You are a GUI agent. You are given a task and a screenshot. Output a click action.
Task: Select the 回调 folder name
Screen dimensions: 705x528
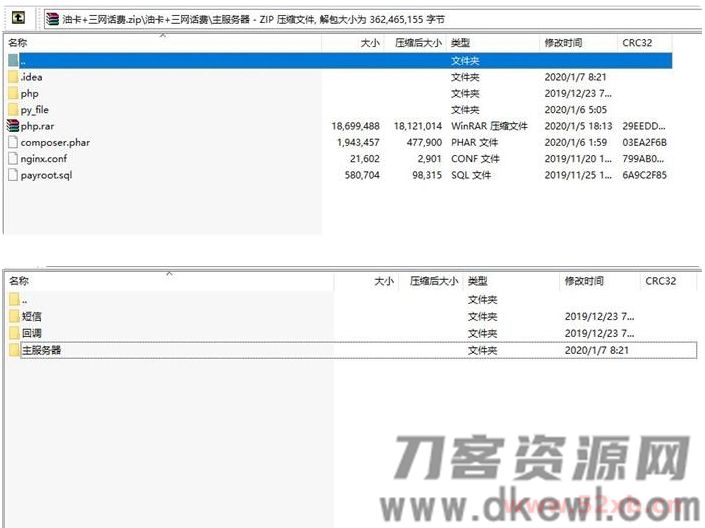(31, 333)
